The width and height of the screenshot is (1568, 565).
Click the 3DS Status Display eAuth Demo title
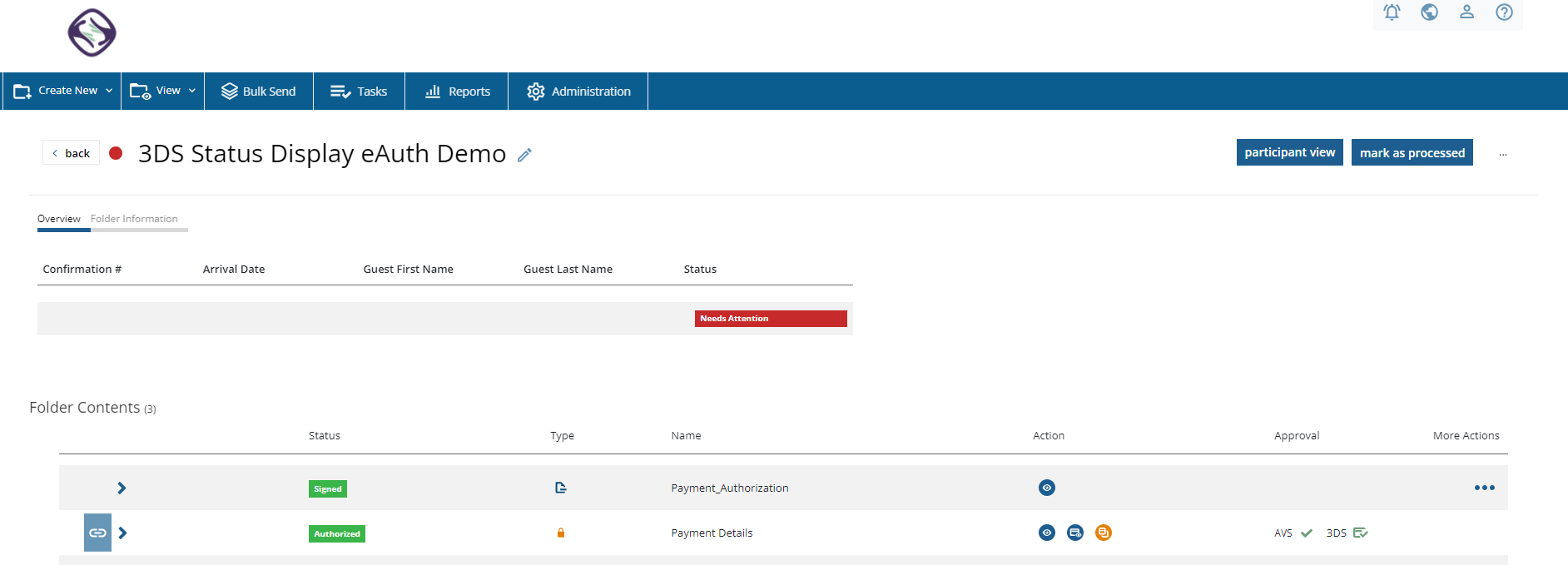[x=322, y=154]
